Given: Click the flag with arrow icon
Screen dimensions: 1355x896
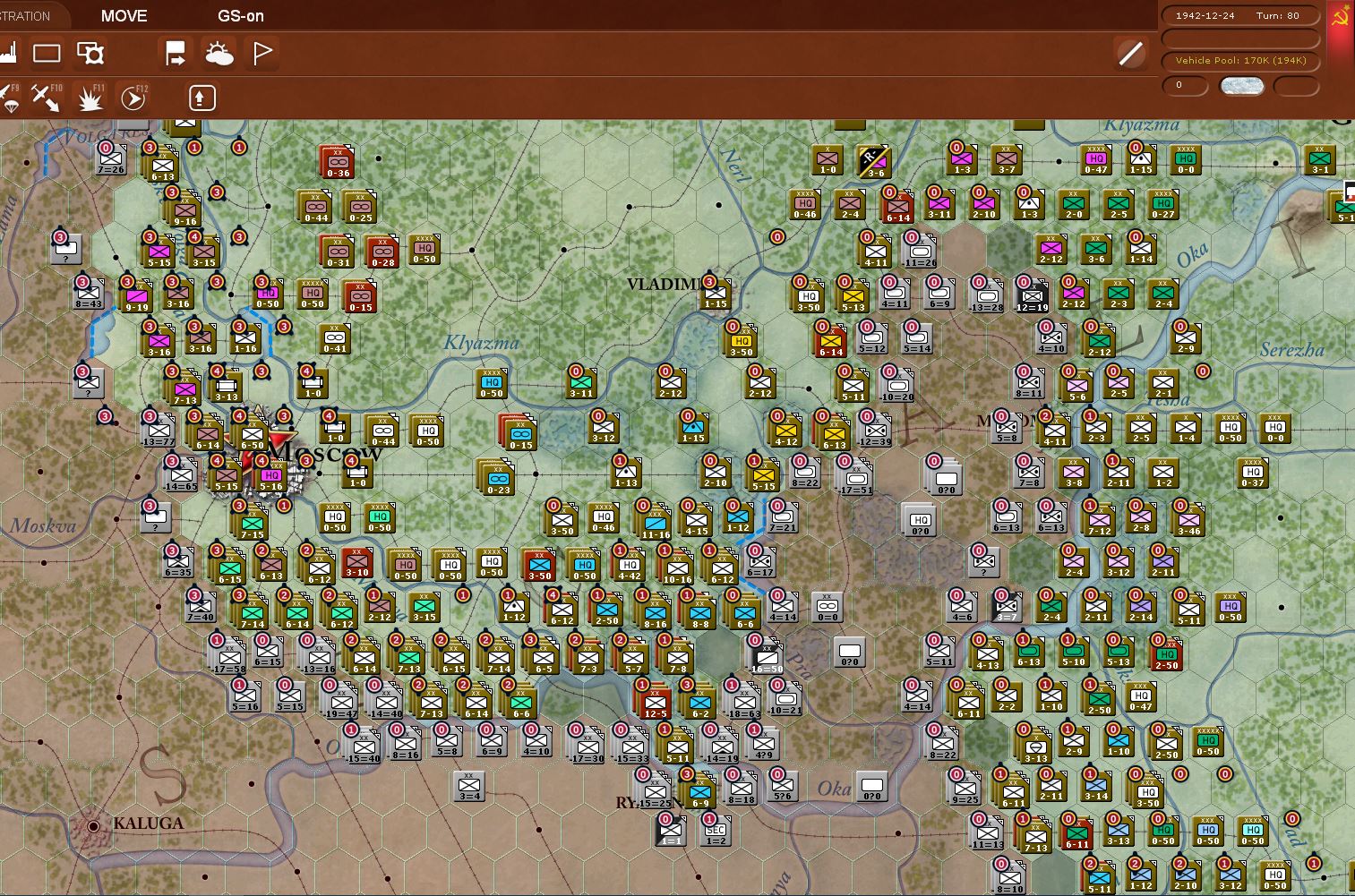Looking at the screenshot, I should [176, 54].
